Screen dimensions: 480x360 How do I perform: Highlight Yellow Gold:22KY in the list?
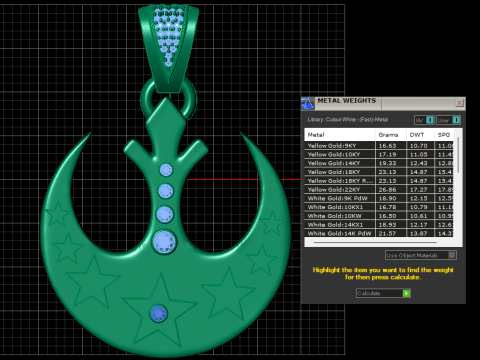(379, 189)
